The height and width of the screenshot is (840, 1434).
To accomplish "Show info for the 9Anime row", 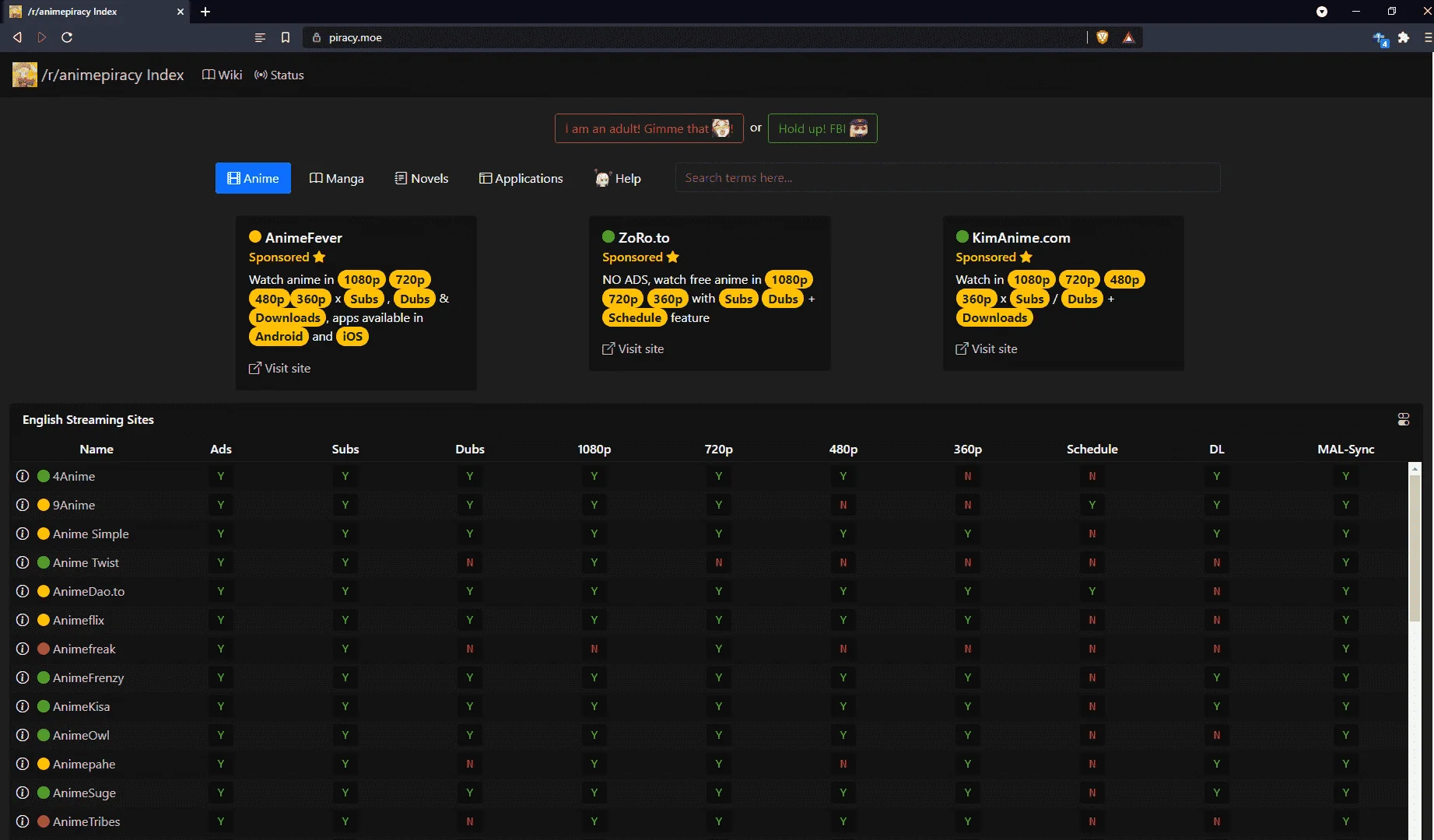I will 23,505.
